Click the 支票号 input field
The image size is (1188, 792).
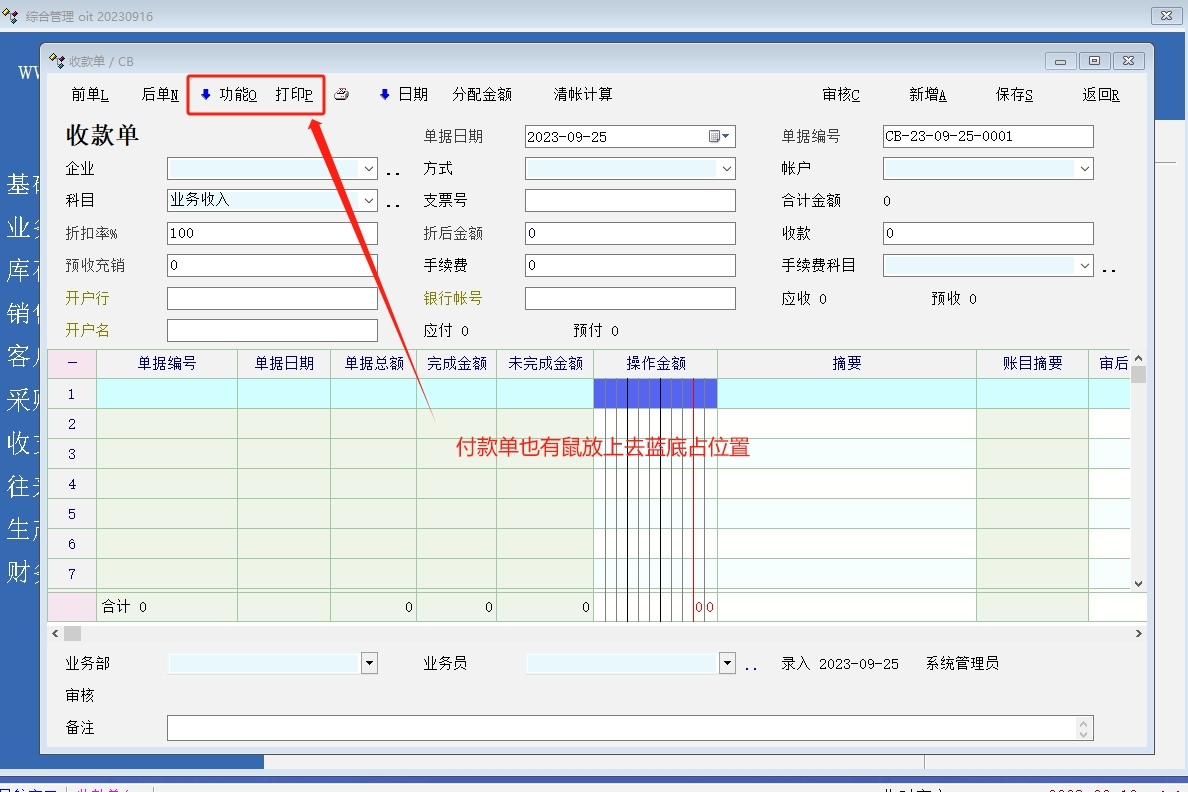(630, 201)
